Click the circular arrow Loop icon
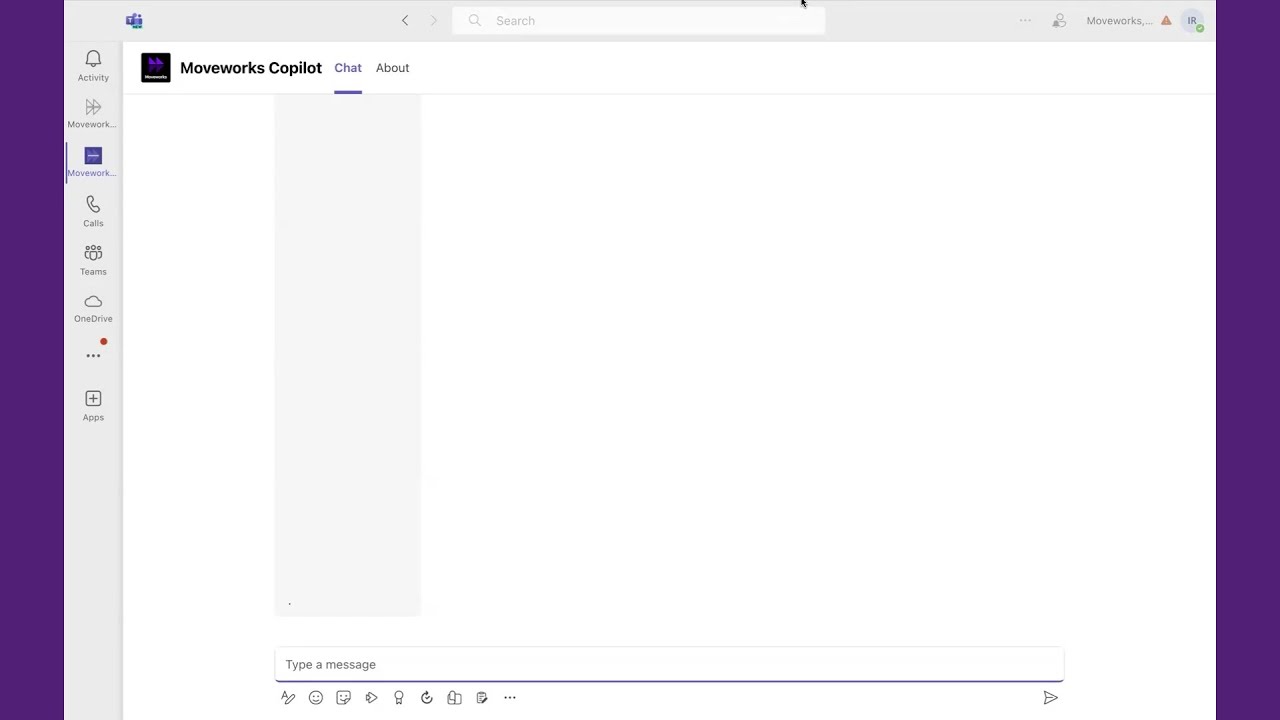The height and width of the screenshot is (720, 1280). [x=427, y=698]
